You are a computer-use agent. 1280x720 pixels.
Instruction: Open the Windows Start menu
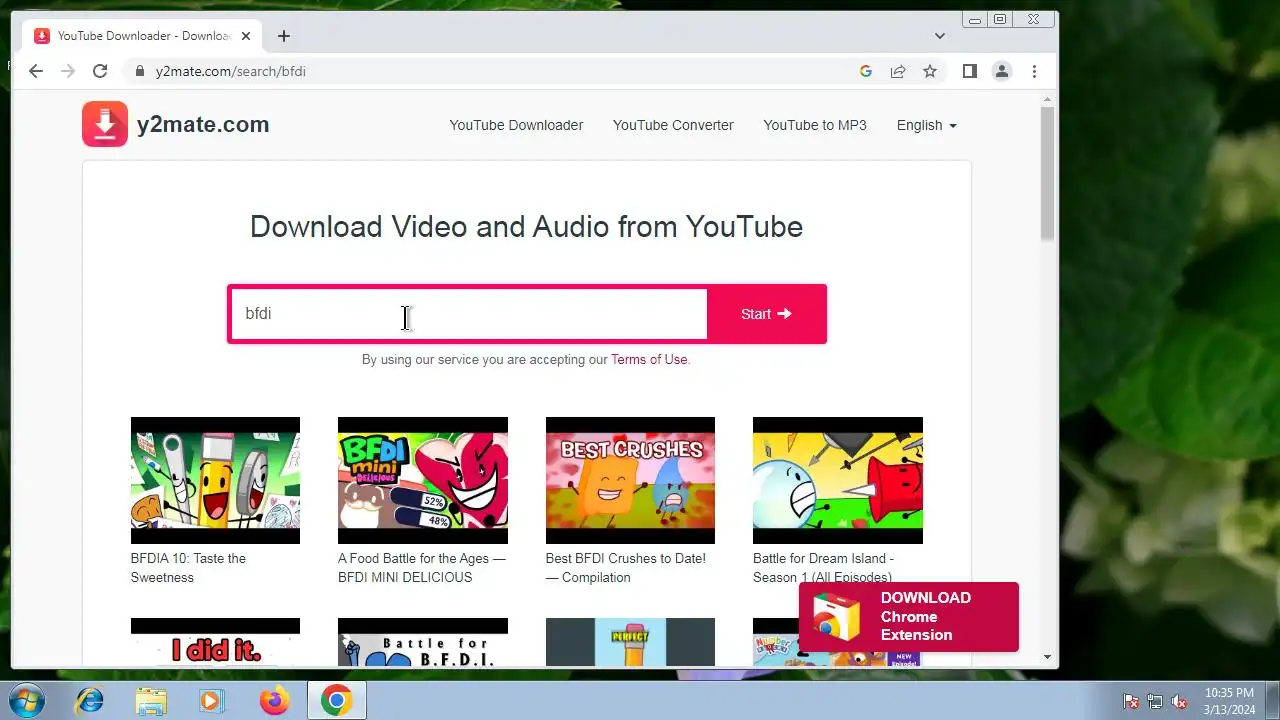(x=26, y=700)
